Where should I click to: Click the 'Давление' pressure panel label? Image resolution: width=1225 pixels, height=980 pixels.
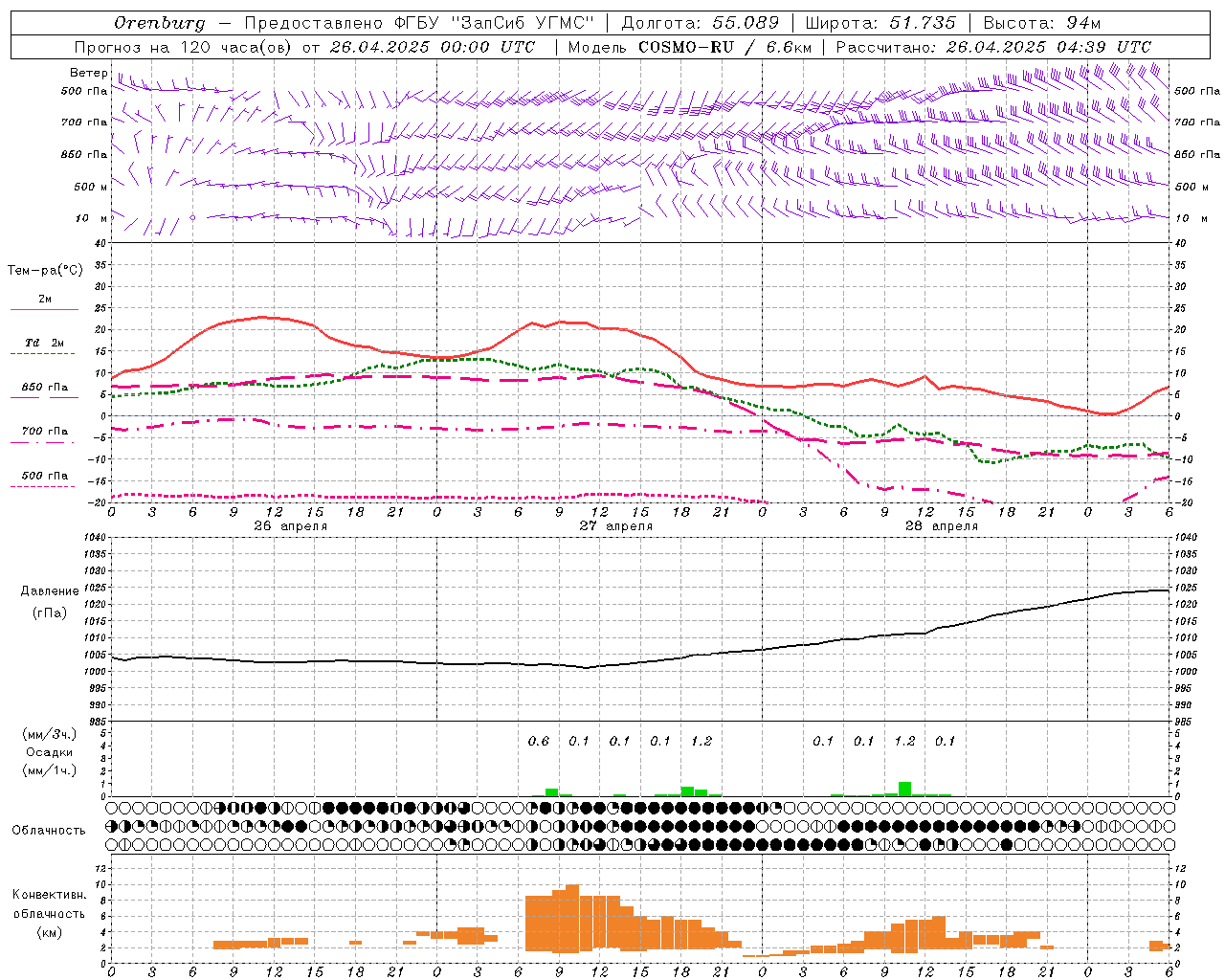click(50, 591)
